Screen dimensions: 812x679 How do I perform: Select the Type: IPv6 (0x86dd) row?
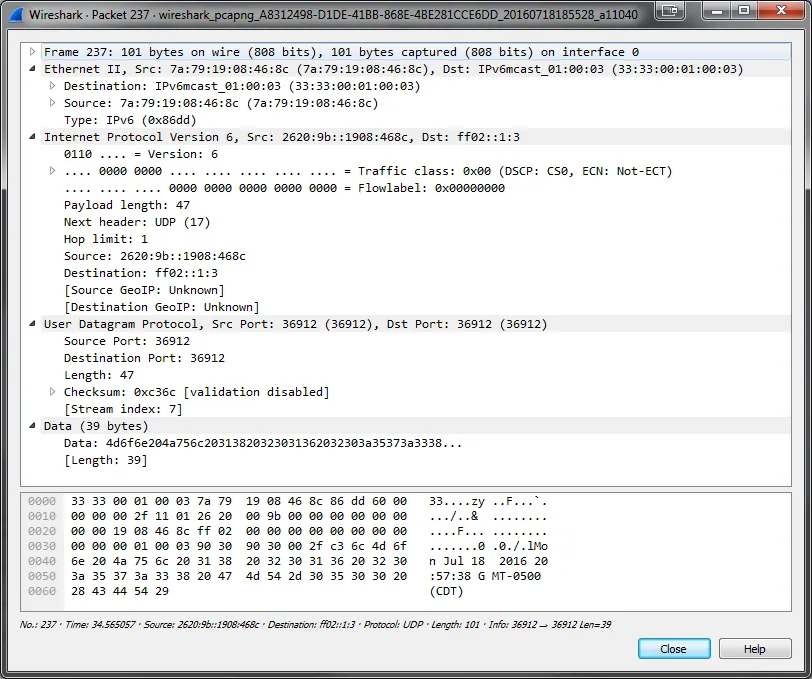[130, 120]
